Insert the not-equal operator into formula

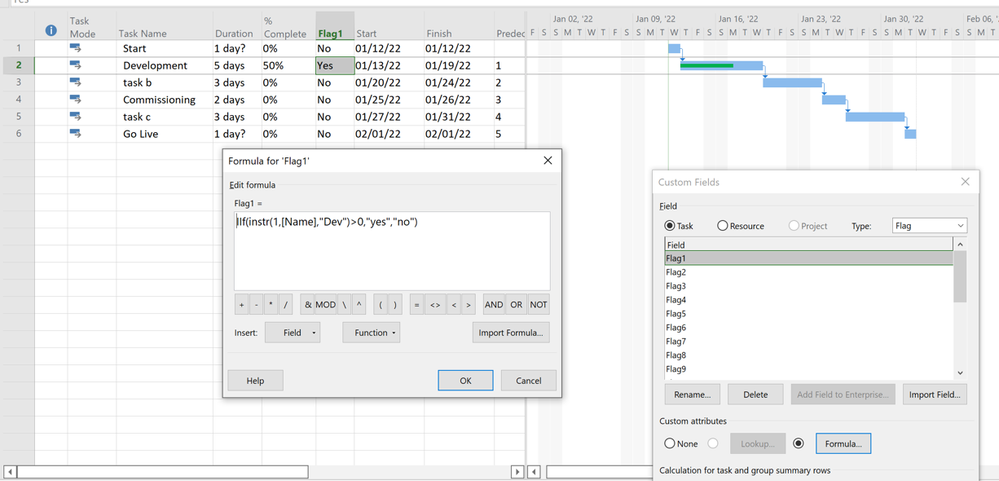(435, 305)
